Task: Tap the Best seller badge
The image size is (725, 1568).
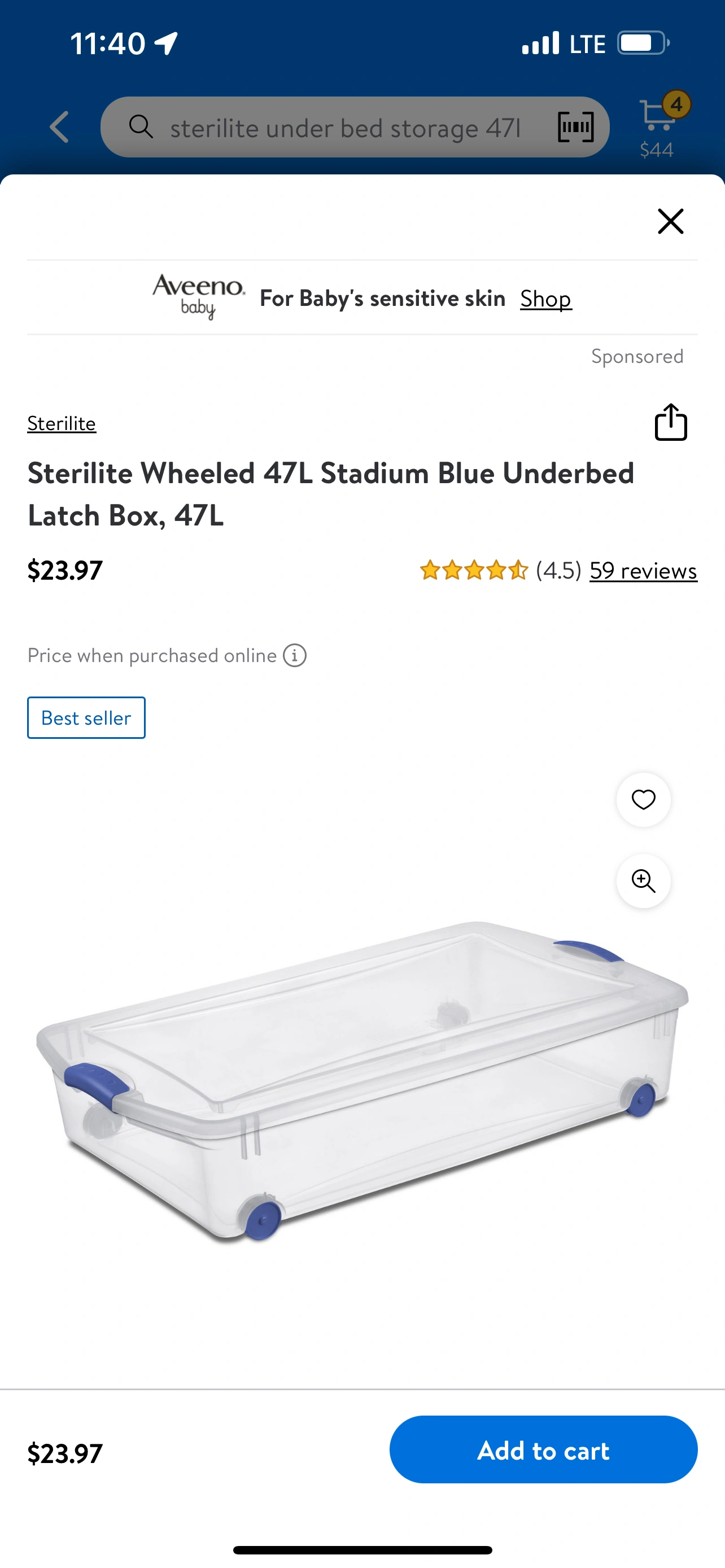Action: click(86, 717)
